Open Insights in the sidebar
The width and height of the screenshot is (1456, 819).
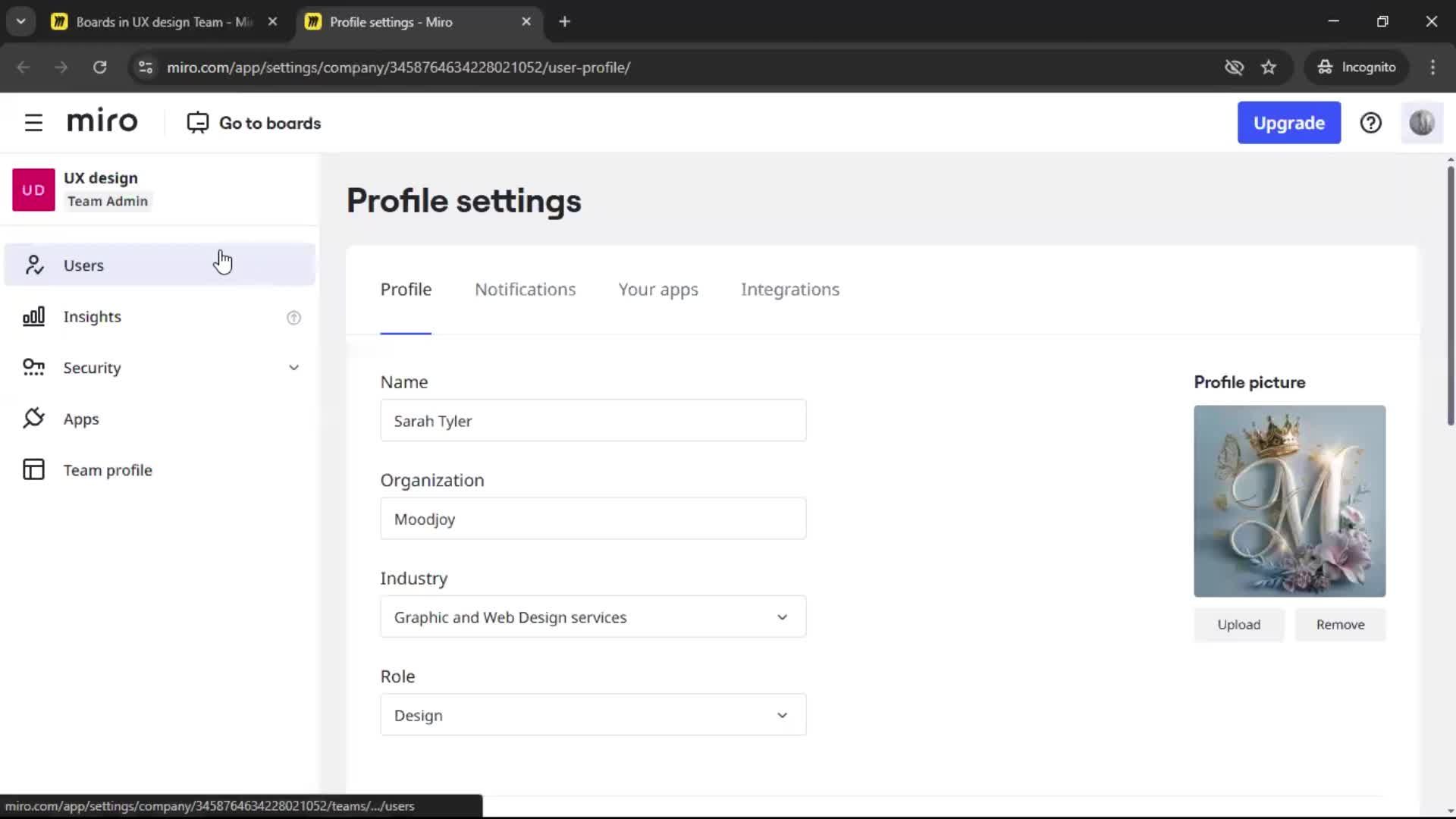[160, 316]
